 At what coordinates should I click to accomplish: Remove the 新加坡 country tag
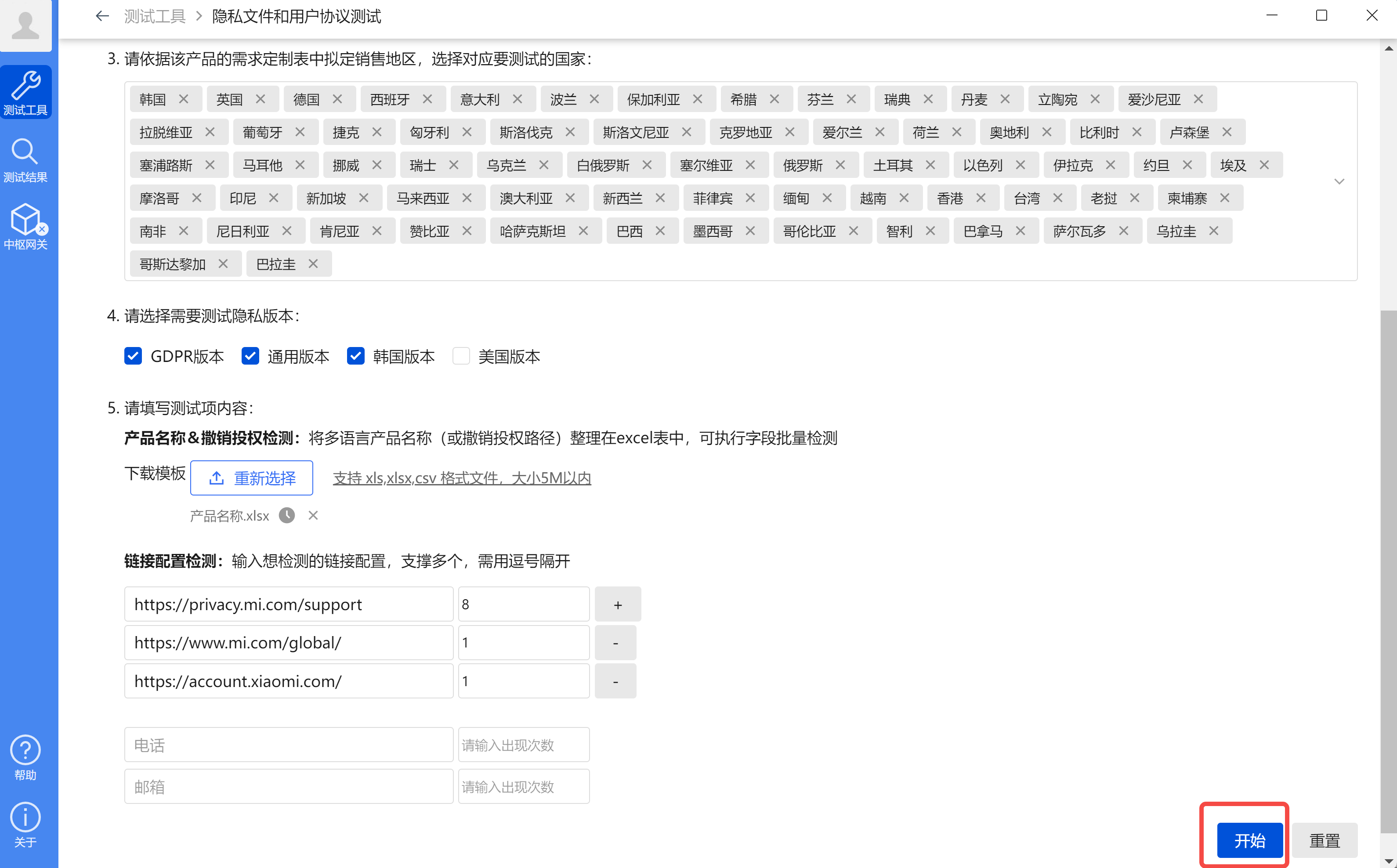pos(363,198)
